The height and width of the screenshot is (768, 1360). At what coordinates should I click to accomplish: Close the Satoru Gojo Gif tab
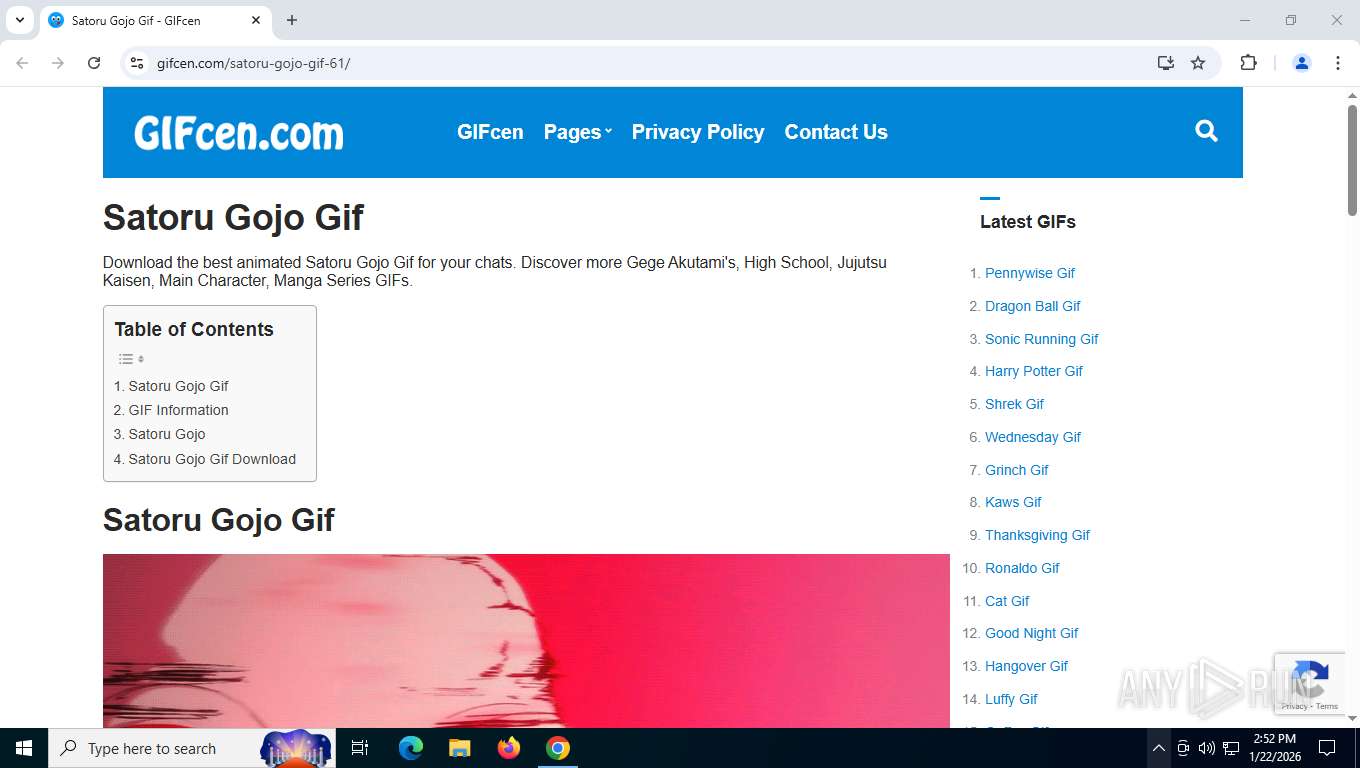[x=256, y=20]
